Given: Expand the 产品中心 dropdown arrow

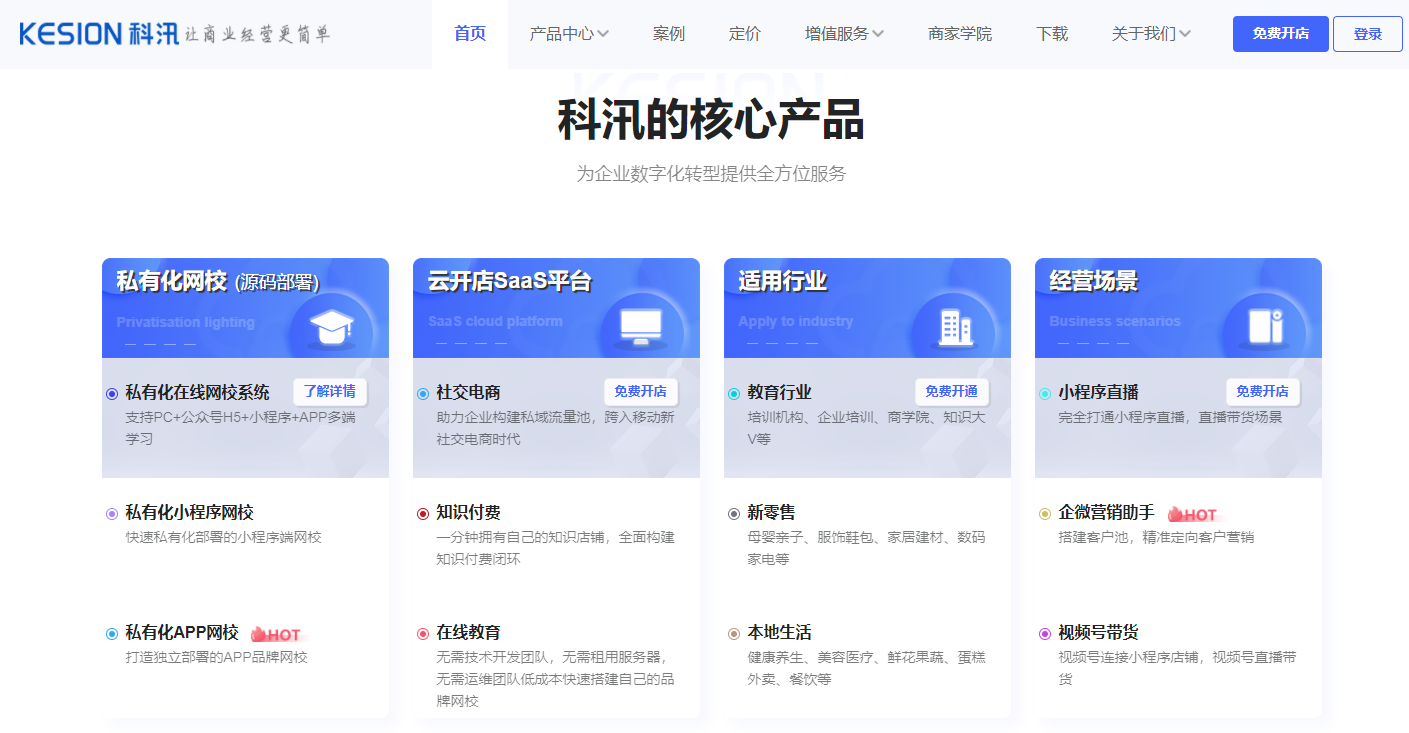Looking at the screenshot, I should click(603, 34).
